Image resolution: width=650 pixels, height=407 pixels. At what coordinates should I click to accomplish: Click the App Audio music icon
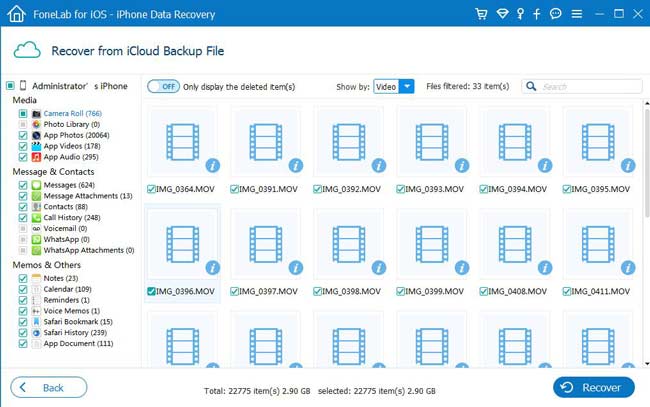pyautogui.click(x=36, y=157)
